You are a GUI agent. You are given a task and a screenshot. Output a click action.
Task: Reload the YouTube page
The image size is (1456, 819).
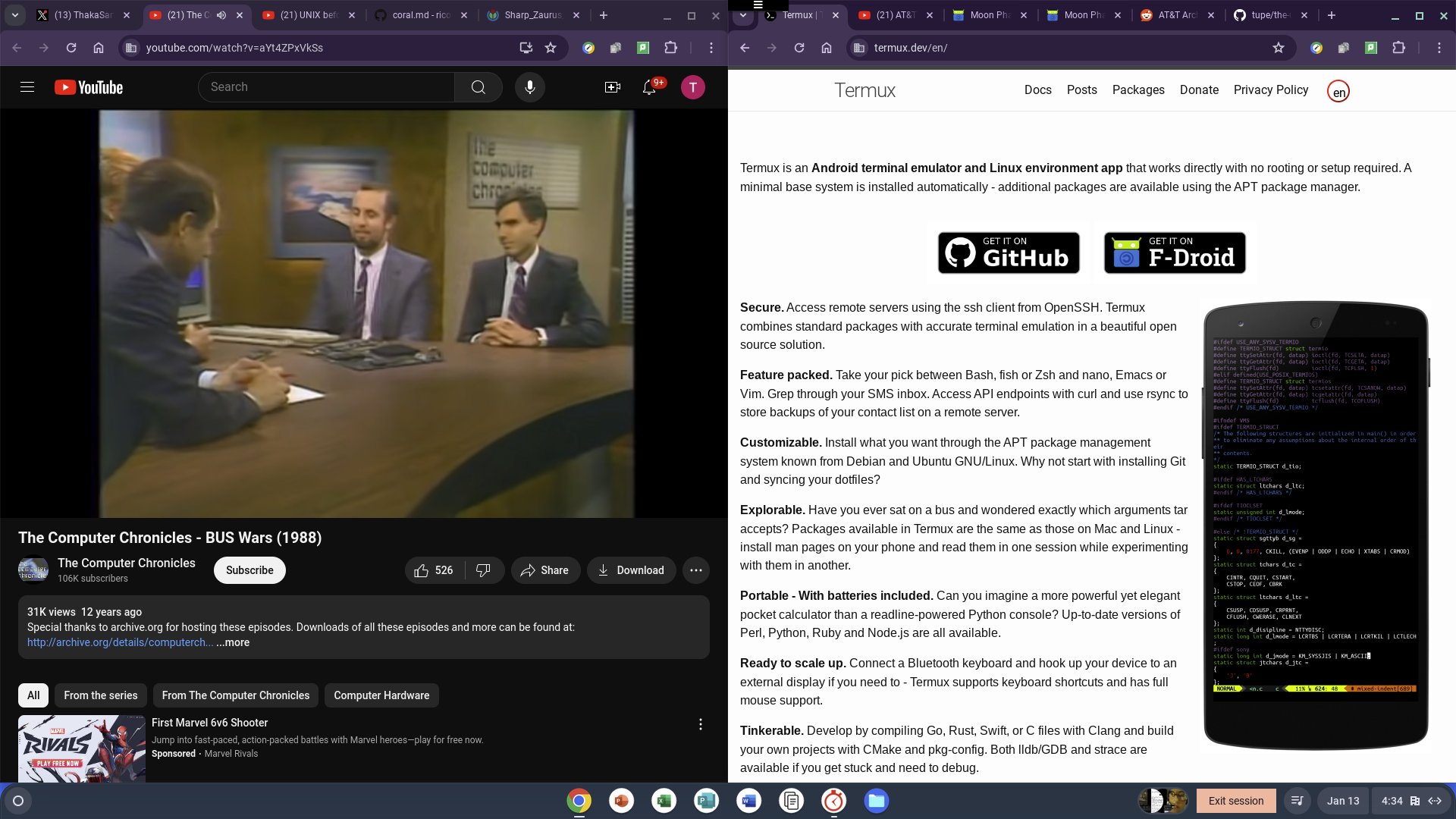point(71,48)
